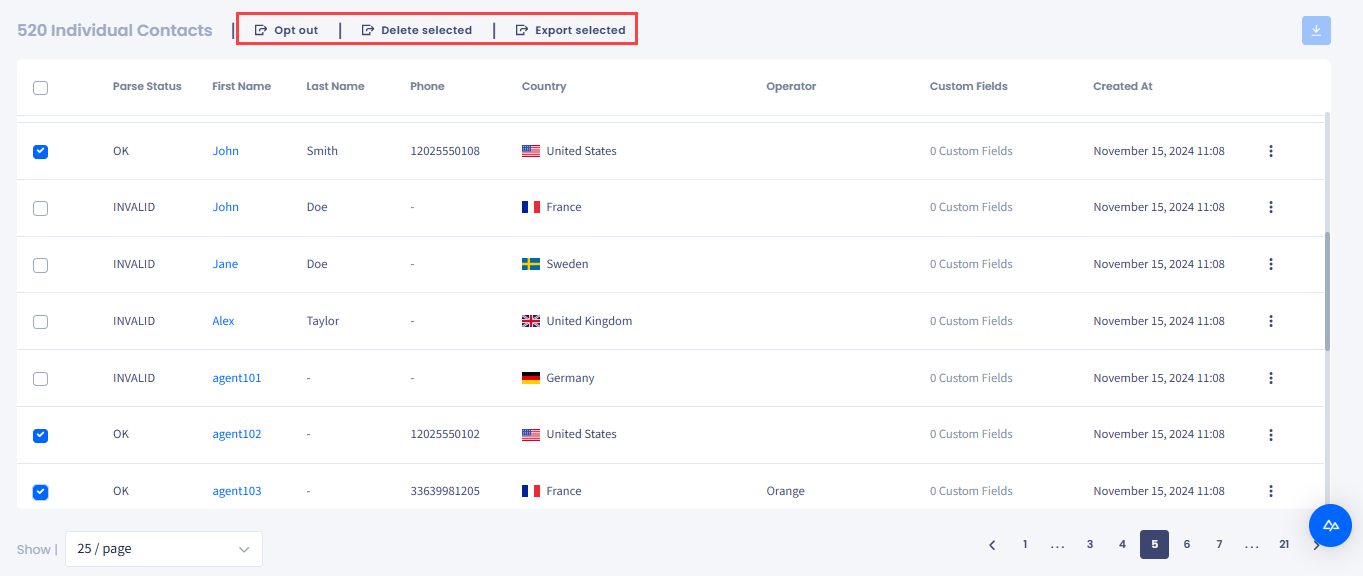The height and width of the screenshot is (576, 1363).
Task: Open the 25 / page dropdown
Action: click(164, 549)
